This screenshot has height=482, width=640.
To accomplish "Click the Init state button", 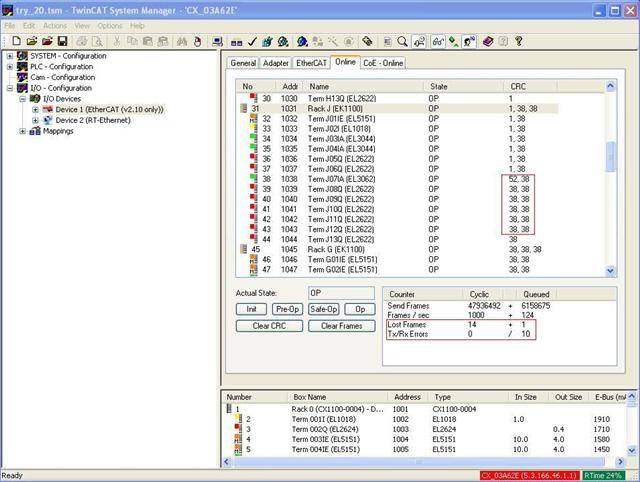I will point(251,309).
